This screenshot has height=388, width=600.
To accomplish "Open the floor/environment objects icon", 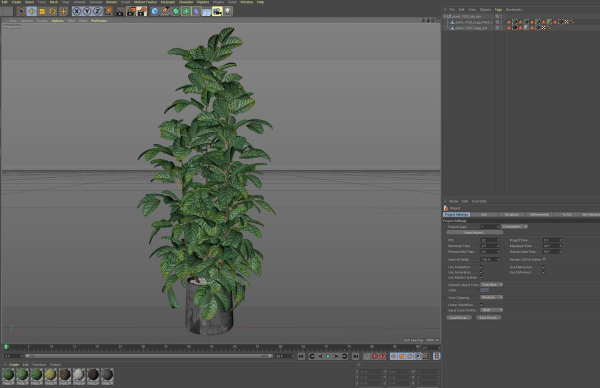I will click(x=207, y=11).
